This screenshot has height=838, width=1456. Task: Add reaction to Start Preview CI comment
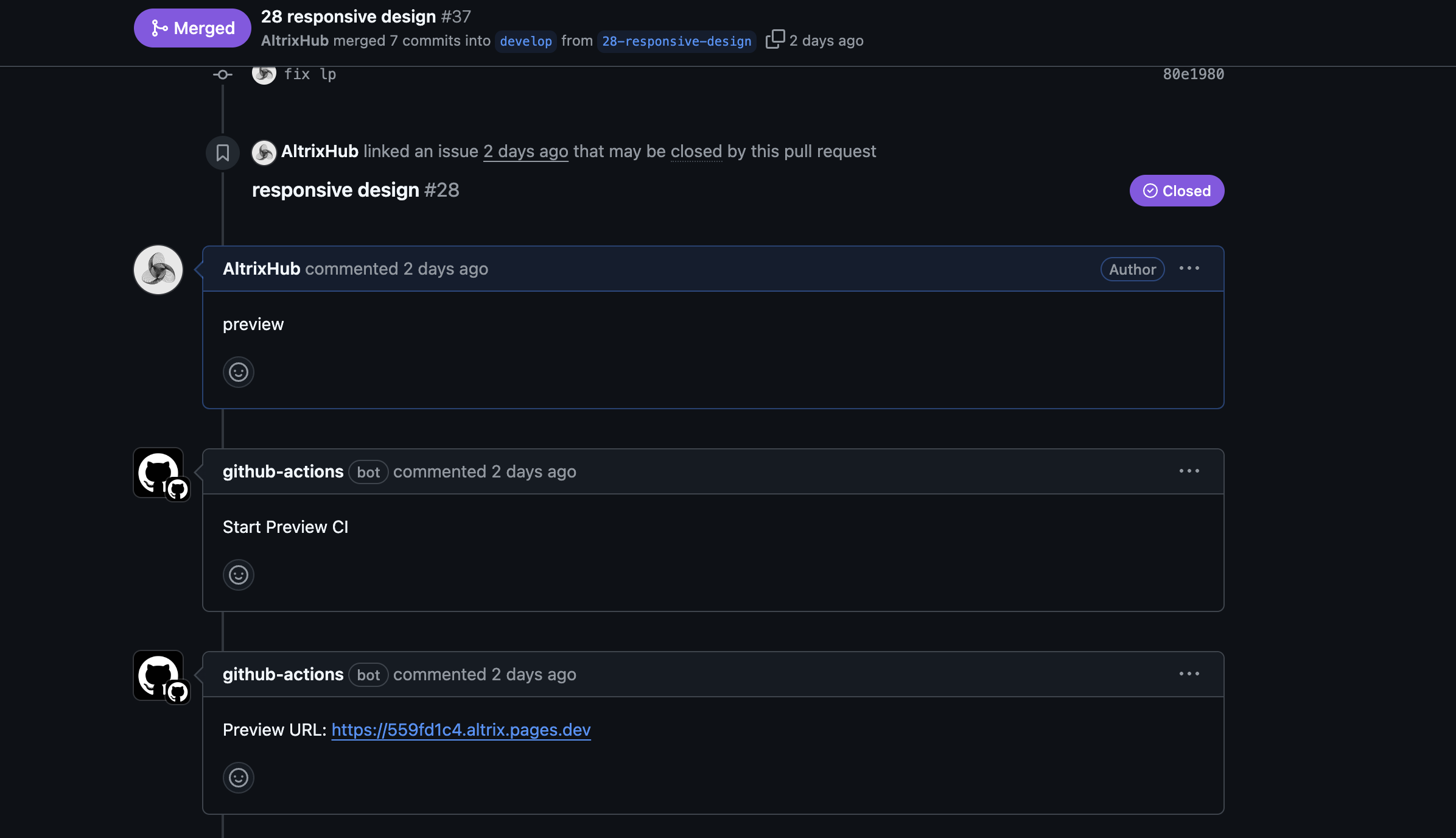(238, 575)
